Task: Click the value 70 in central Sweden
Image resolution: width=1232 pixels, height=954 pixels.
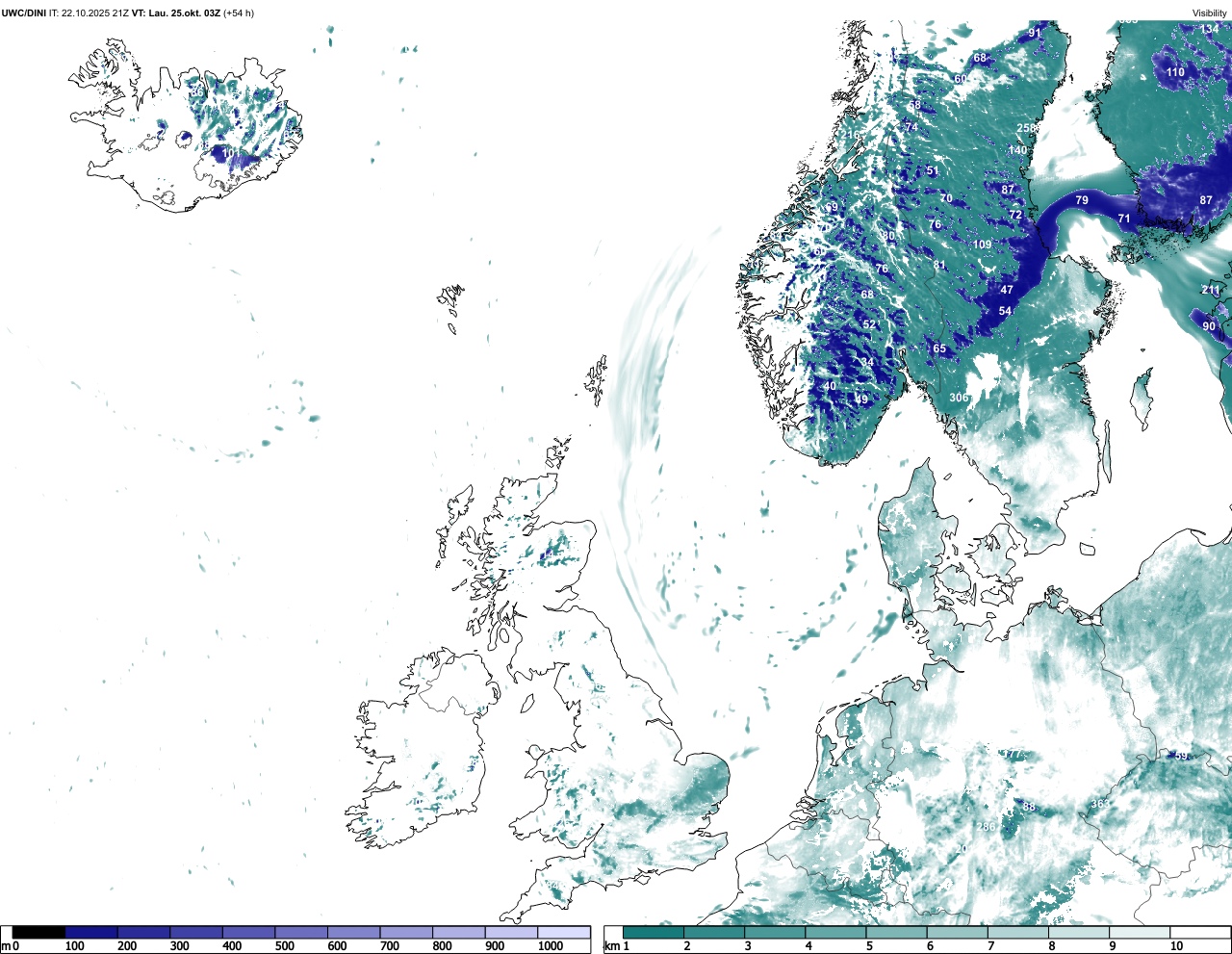Action: click(946, 198)
